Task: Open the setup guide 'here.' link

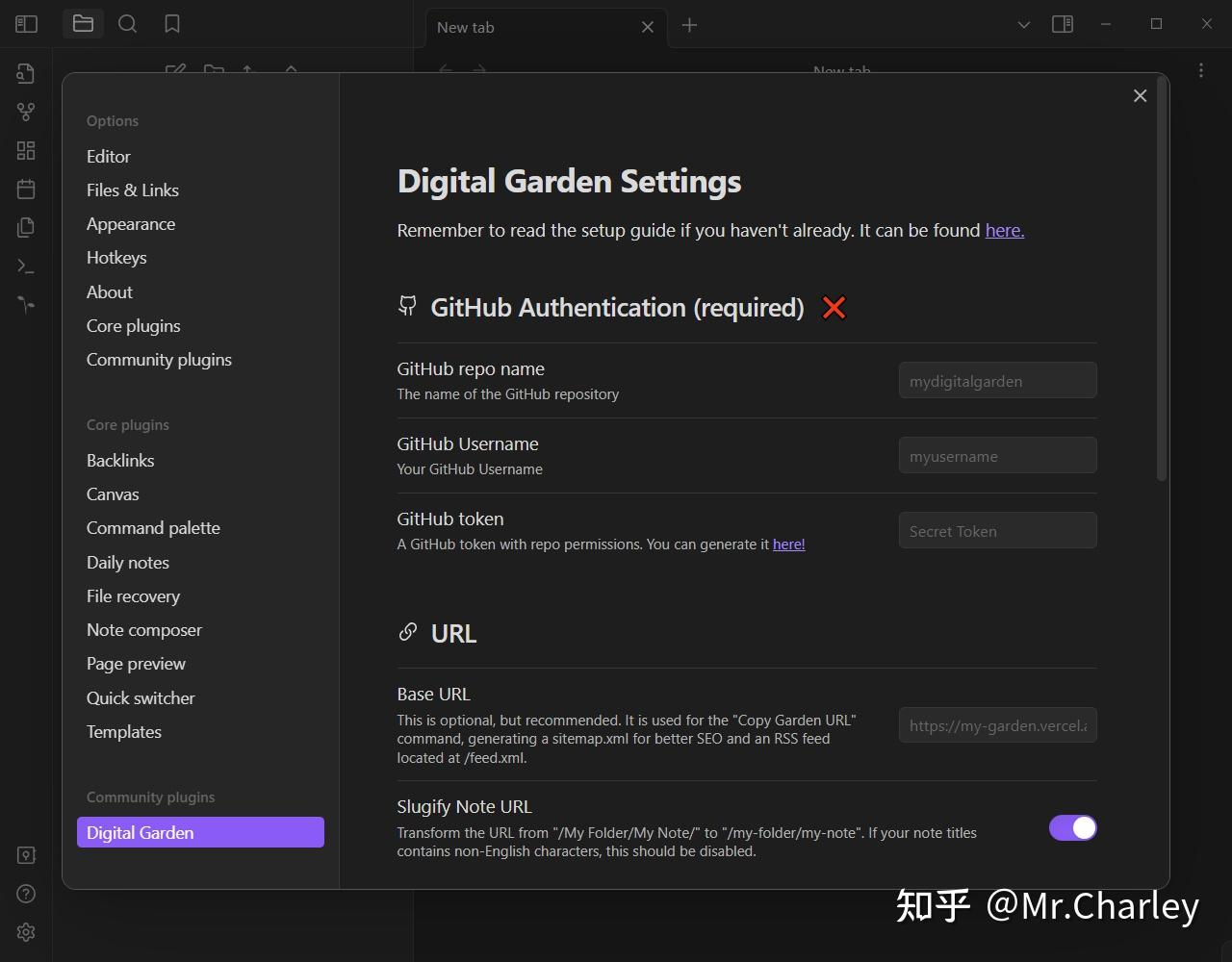Action: click(x=1004, y=230)
